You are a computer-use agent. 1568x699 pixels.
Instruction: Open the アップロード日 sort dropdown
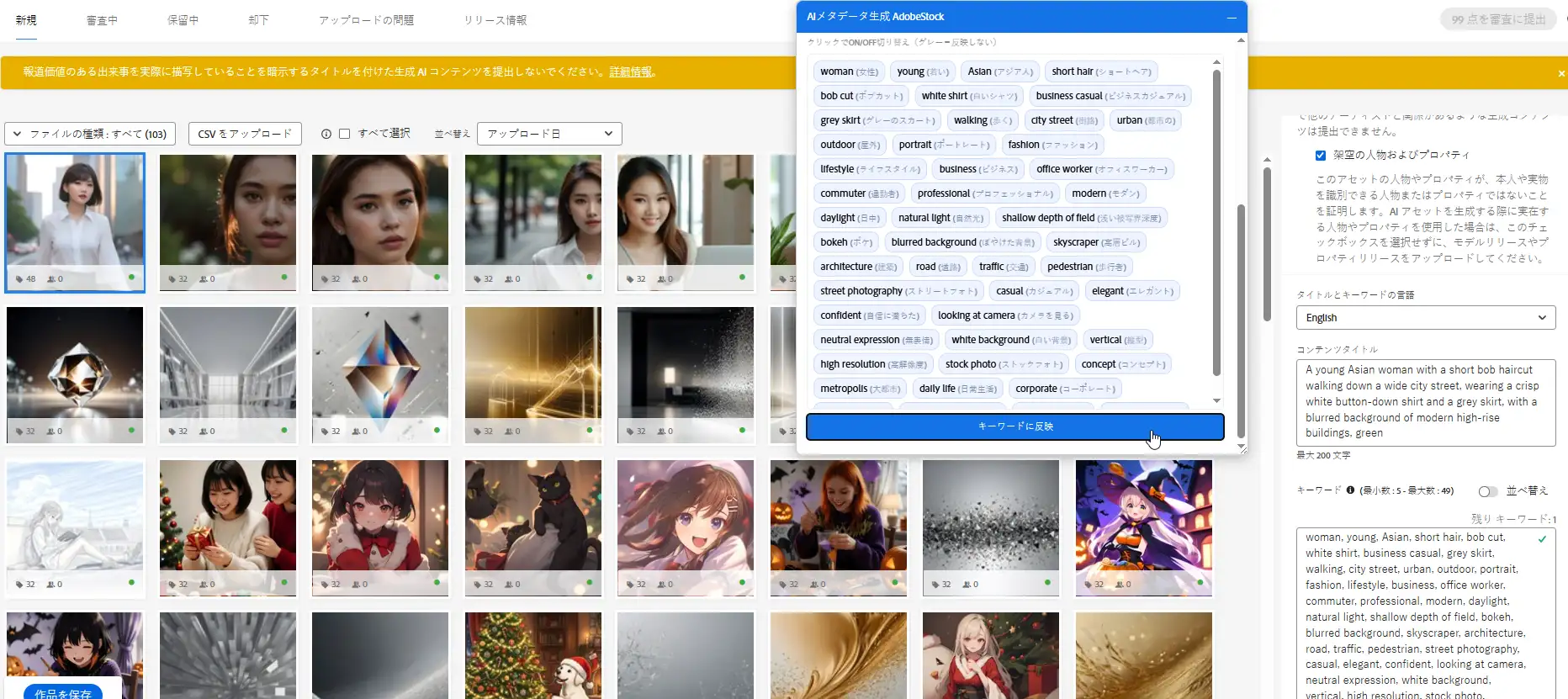click(x=549, y=134)
